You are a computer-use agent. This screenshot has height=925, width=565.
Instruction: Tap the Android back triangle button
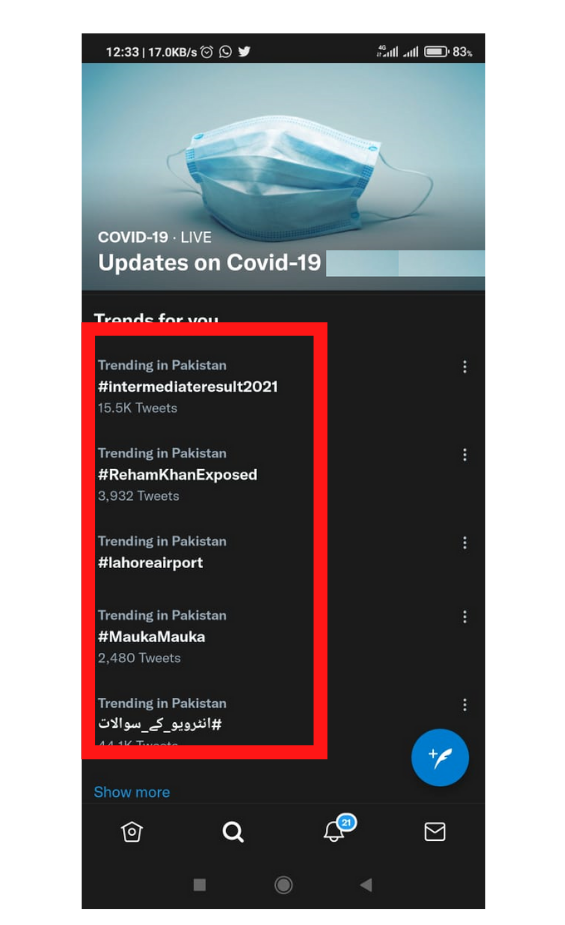click(x=366, y=884)
